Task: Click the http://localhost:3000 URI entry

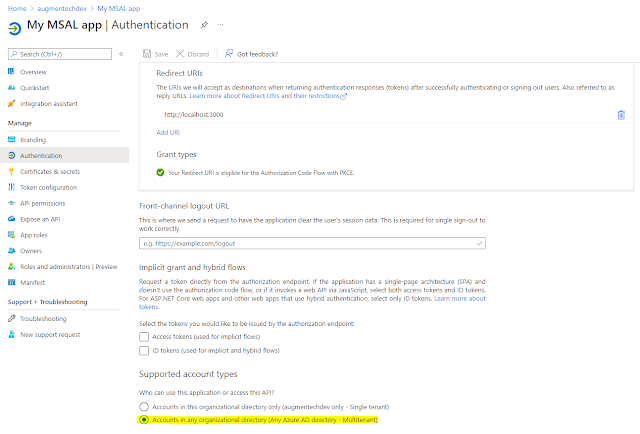Action: 194,115
